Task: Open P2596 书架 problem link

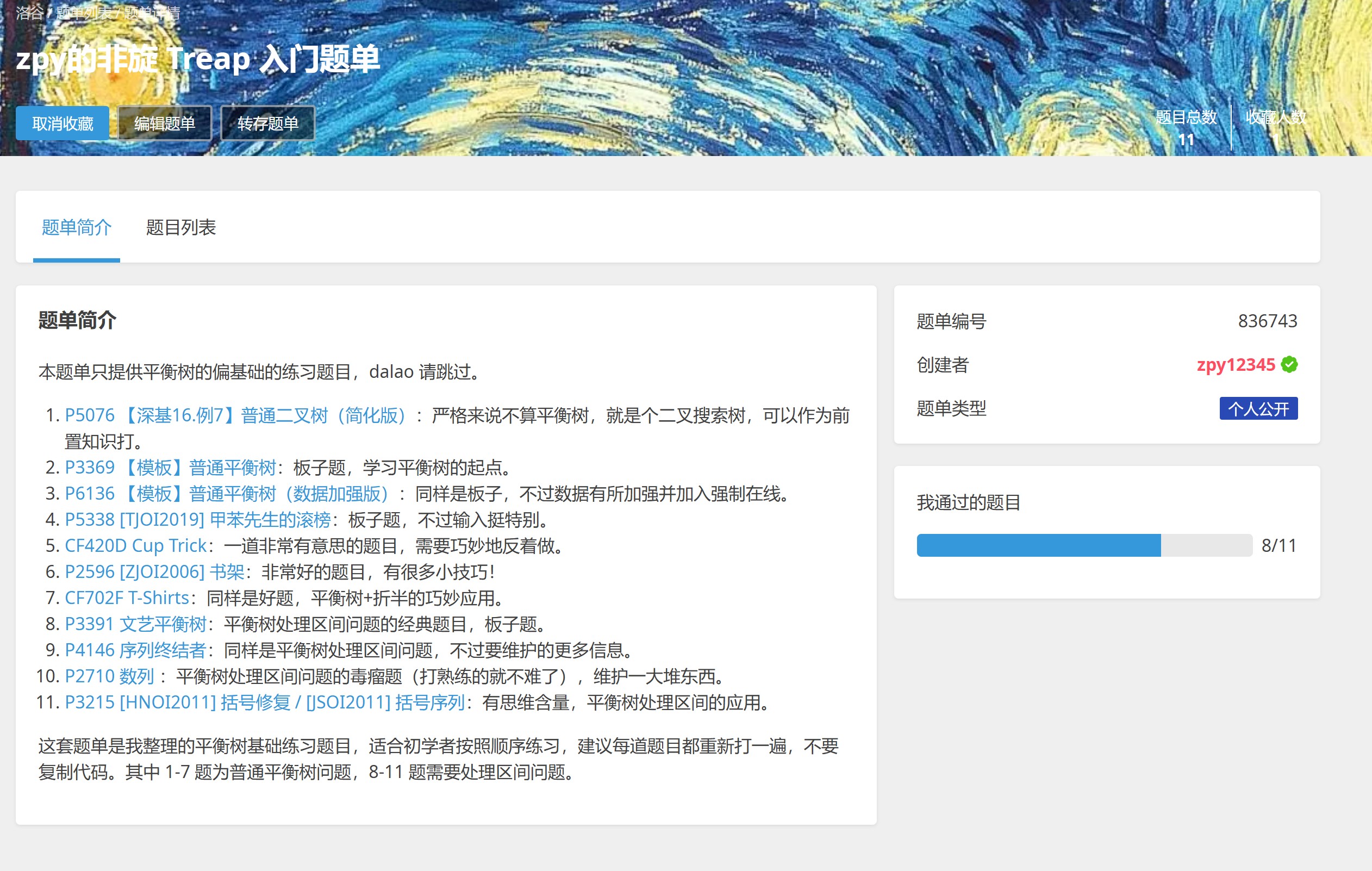Action: tap(154, 572)
